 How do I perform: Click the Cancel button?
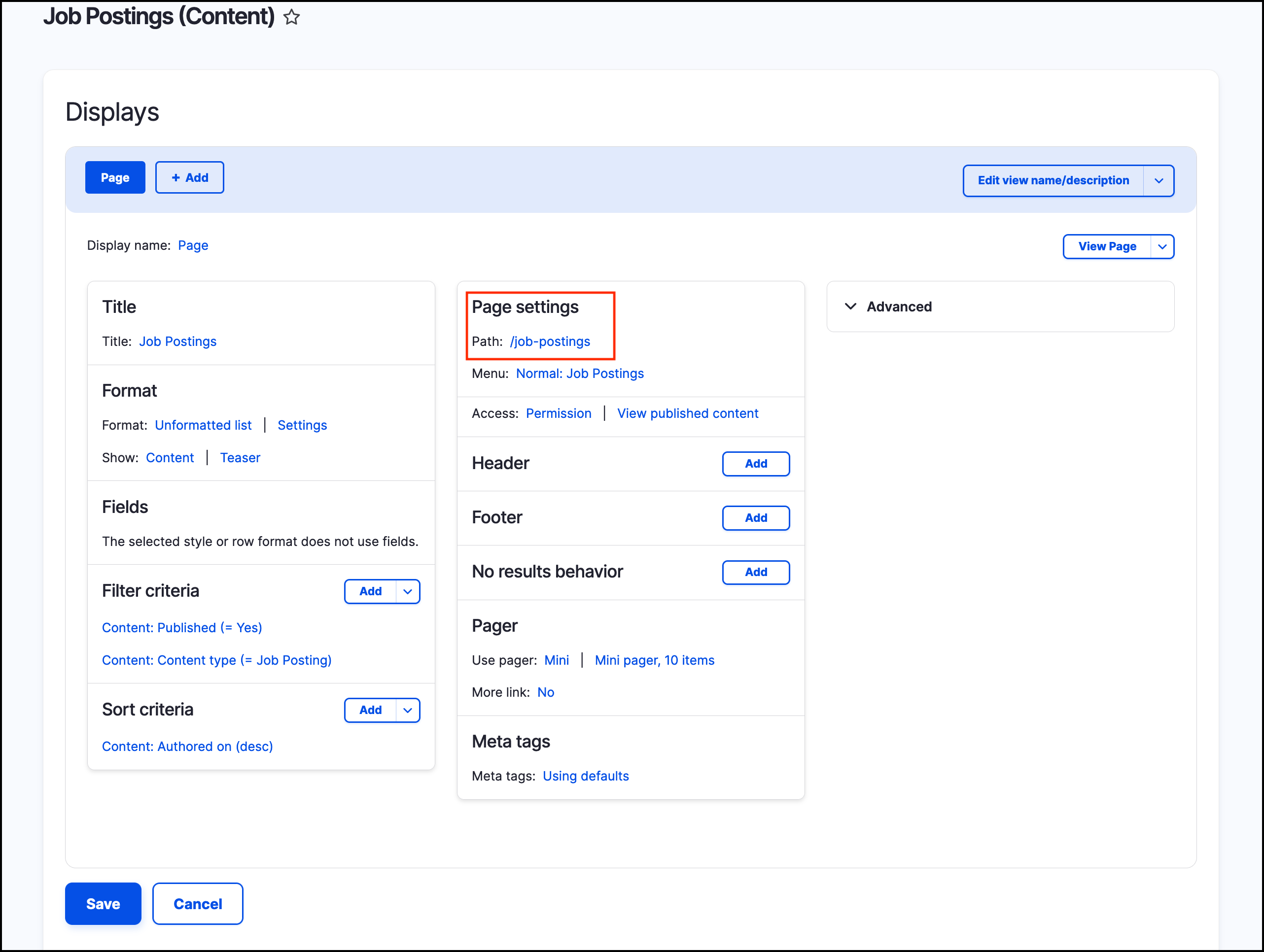(198, 903)
